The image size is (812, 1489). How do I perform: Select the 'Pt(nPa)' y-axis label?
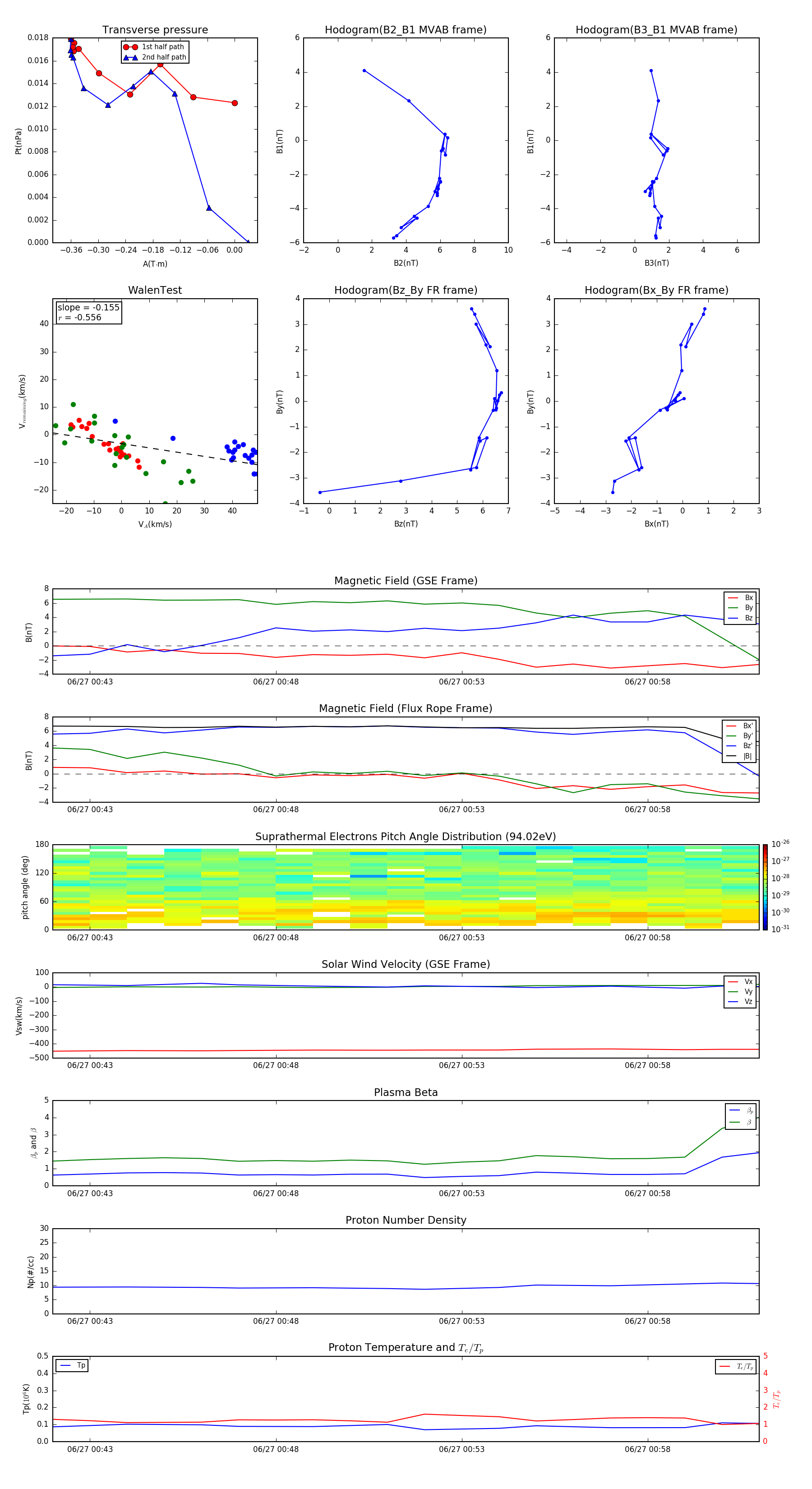[x=18, y=141]
